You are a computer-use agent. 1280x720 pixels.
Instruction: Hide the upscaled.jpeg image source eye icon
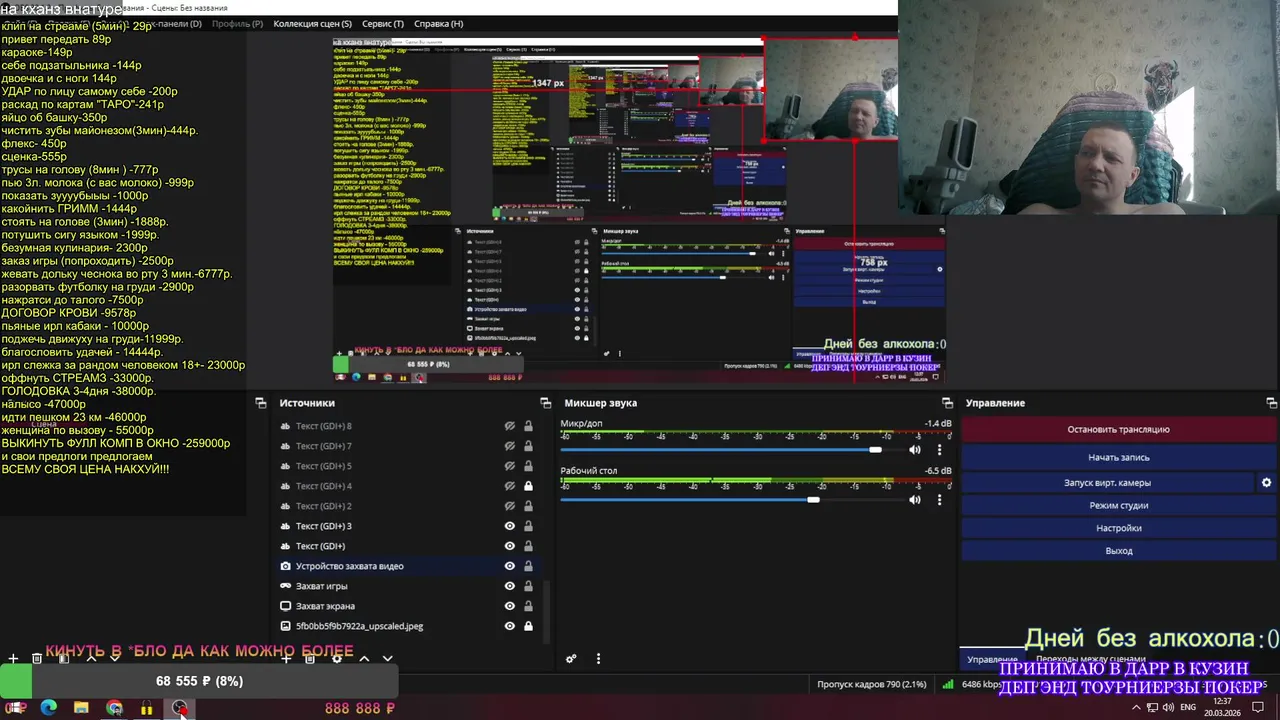510,626
